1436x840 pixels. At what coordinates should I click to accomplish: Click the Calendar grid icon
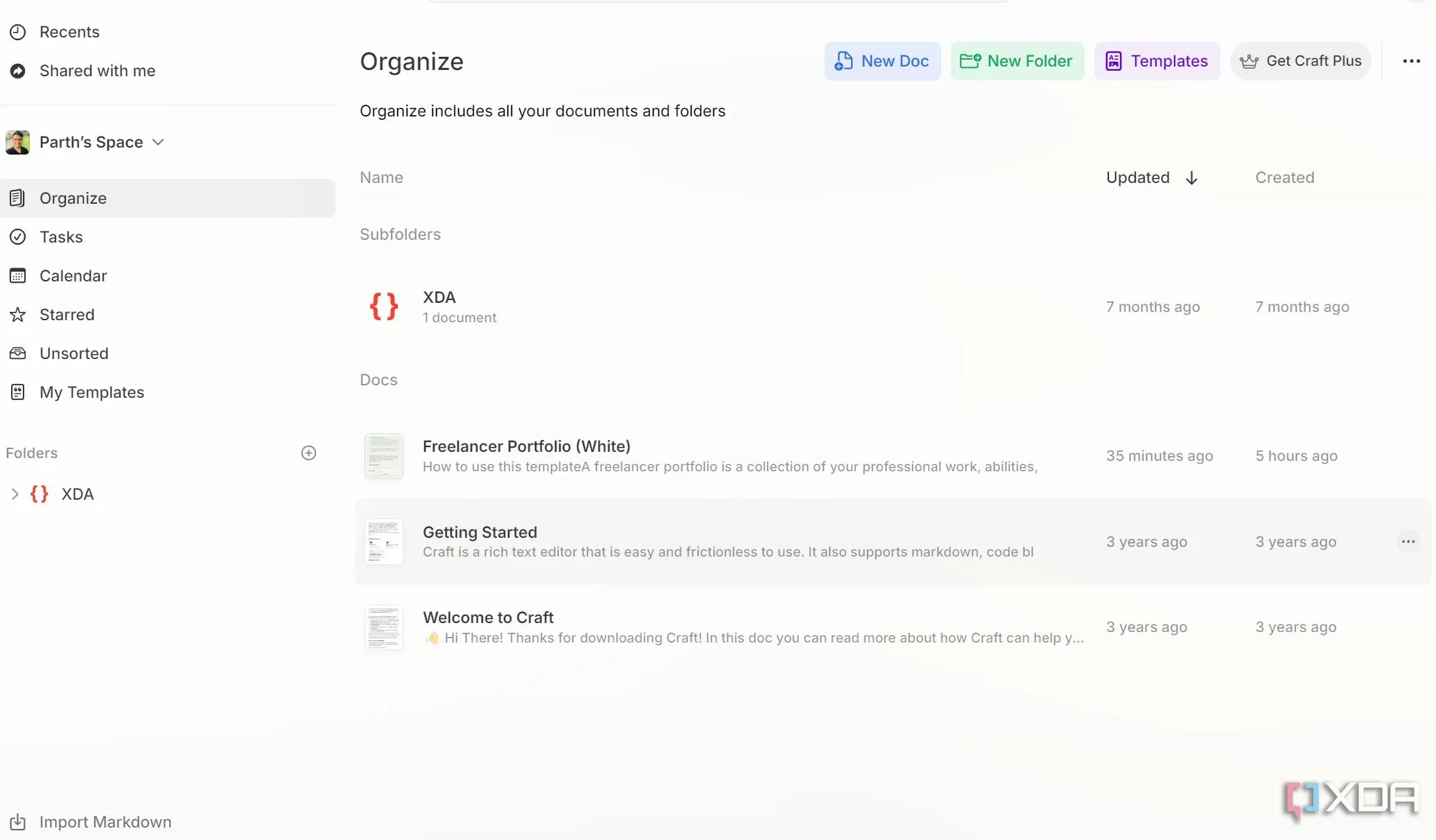[x=18, y=276]
